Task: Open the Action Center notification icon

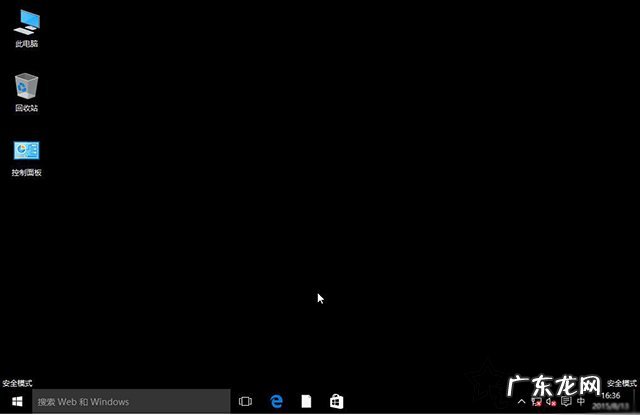Action: pos(566,402)
